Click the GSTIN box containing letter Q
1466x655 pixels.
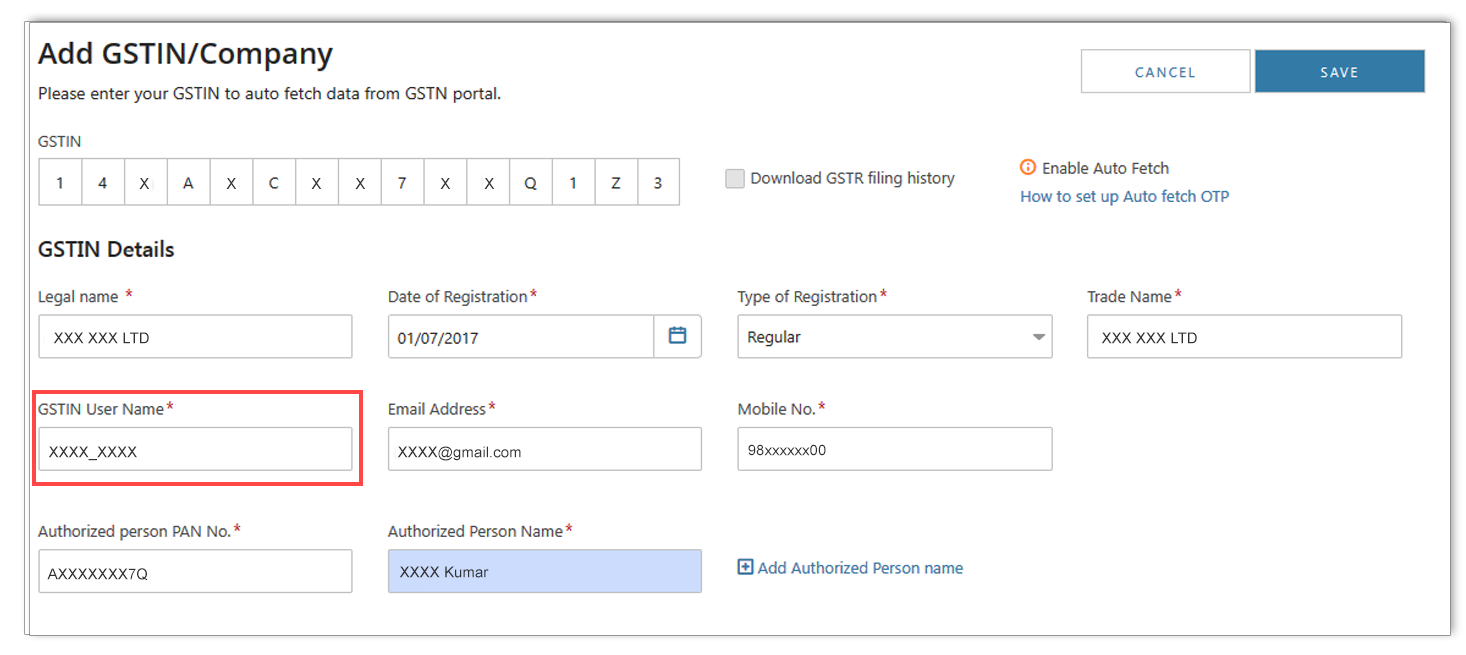click(530, 183)
